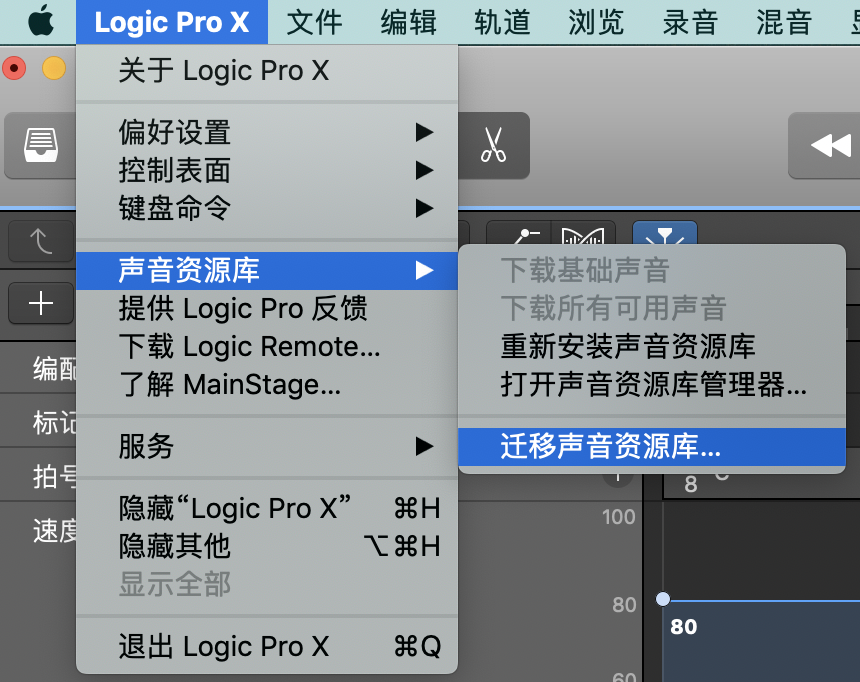The height and width of the screenshot is (682, 860).
Task: Click 退出 Logic Pro X
Action: tap(224, 646)
